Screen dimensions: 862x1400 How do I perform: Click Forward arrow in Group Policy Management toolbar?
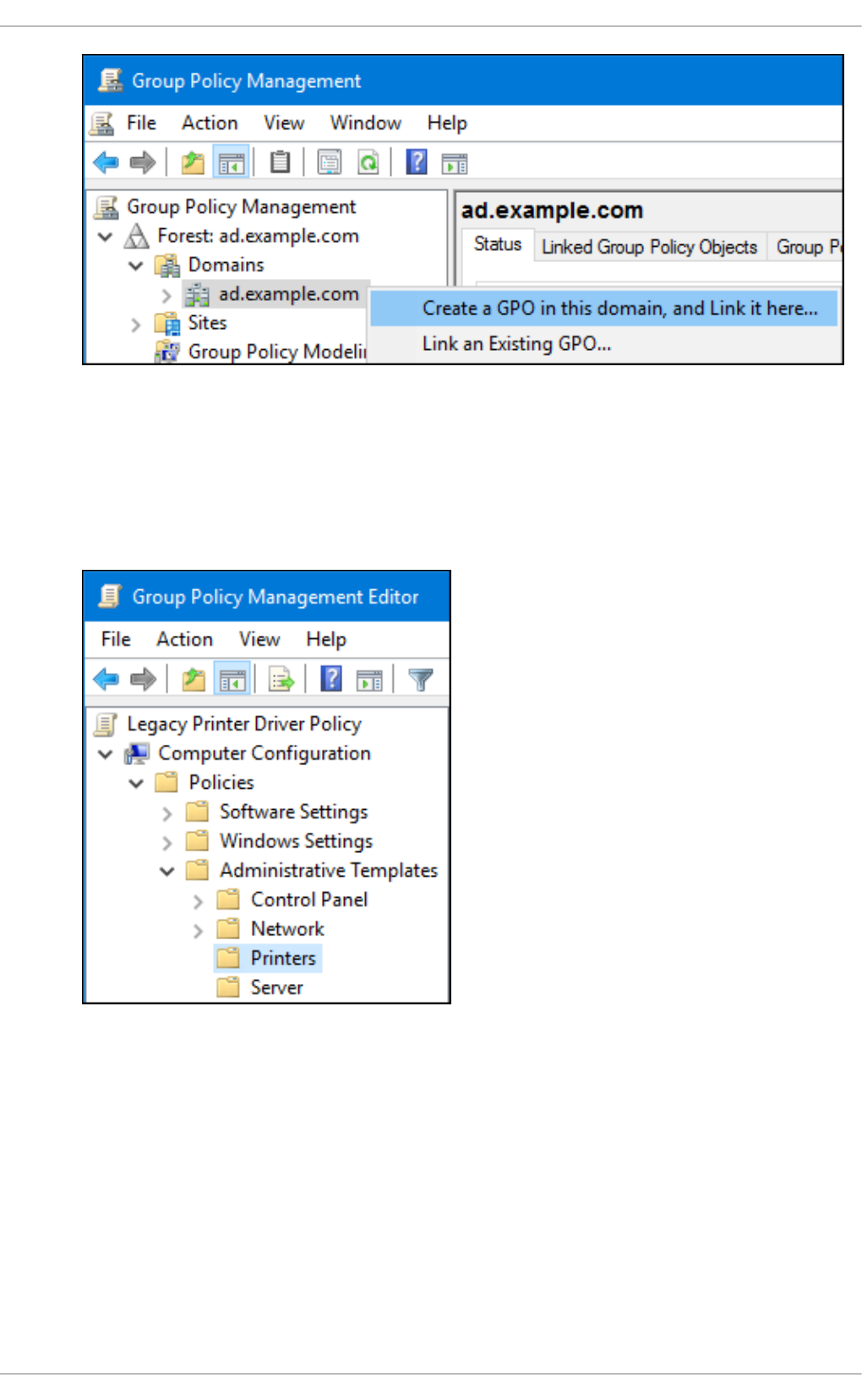(143, 162)
